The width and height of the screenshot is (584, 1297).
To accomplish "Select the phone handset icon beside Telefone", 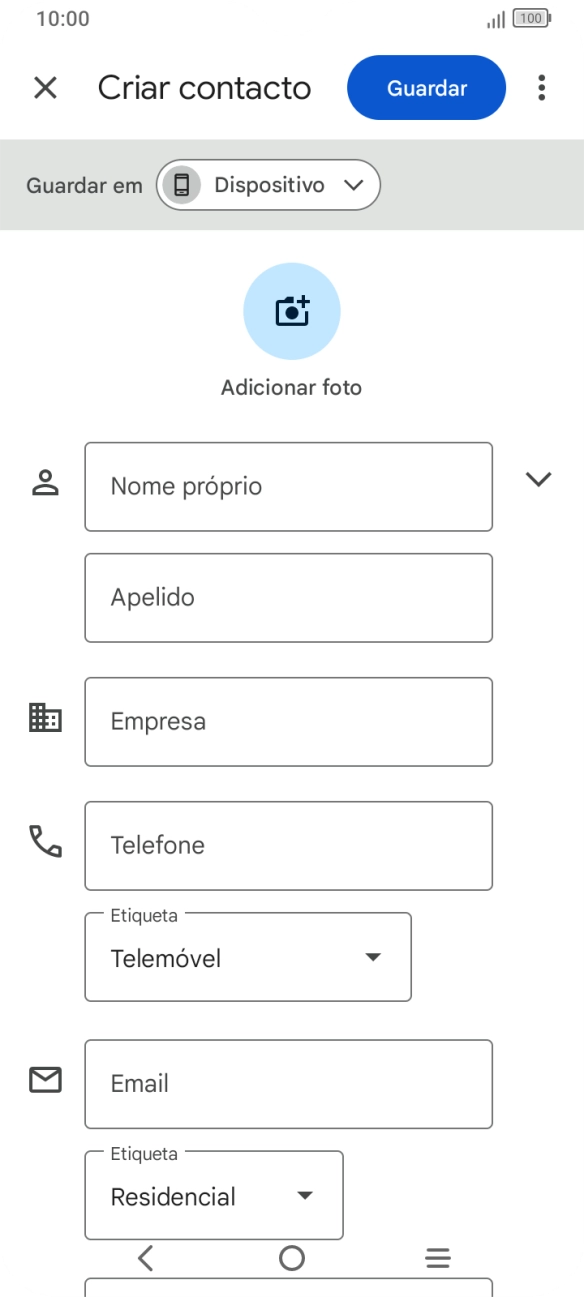I will 44,841.
